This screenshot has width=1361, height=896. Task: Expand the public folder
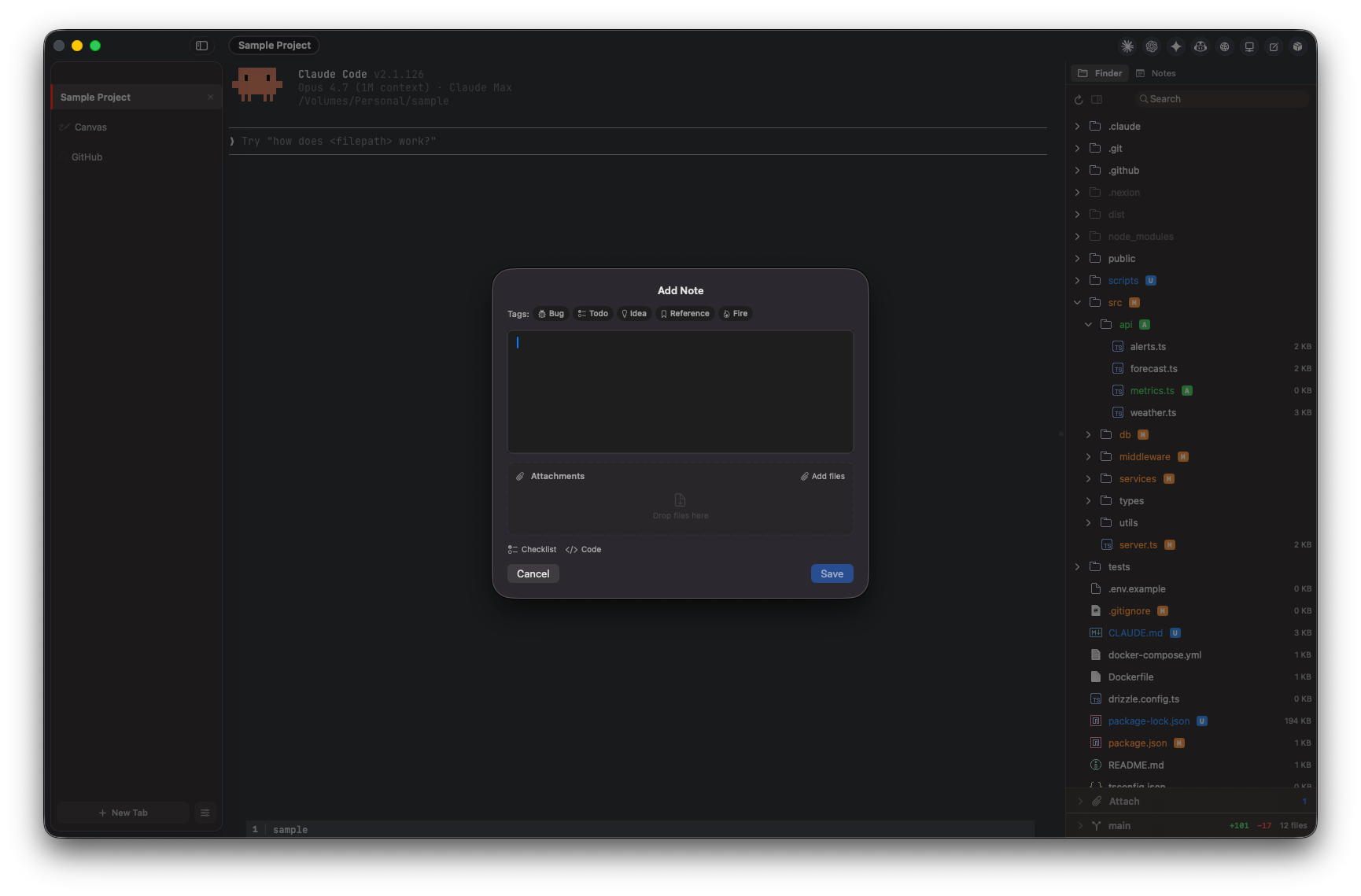pyautogui.click(x=1077, y=258)
